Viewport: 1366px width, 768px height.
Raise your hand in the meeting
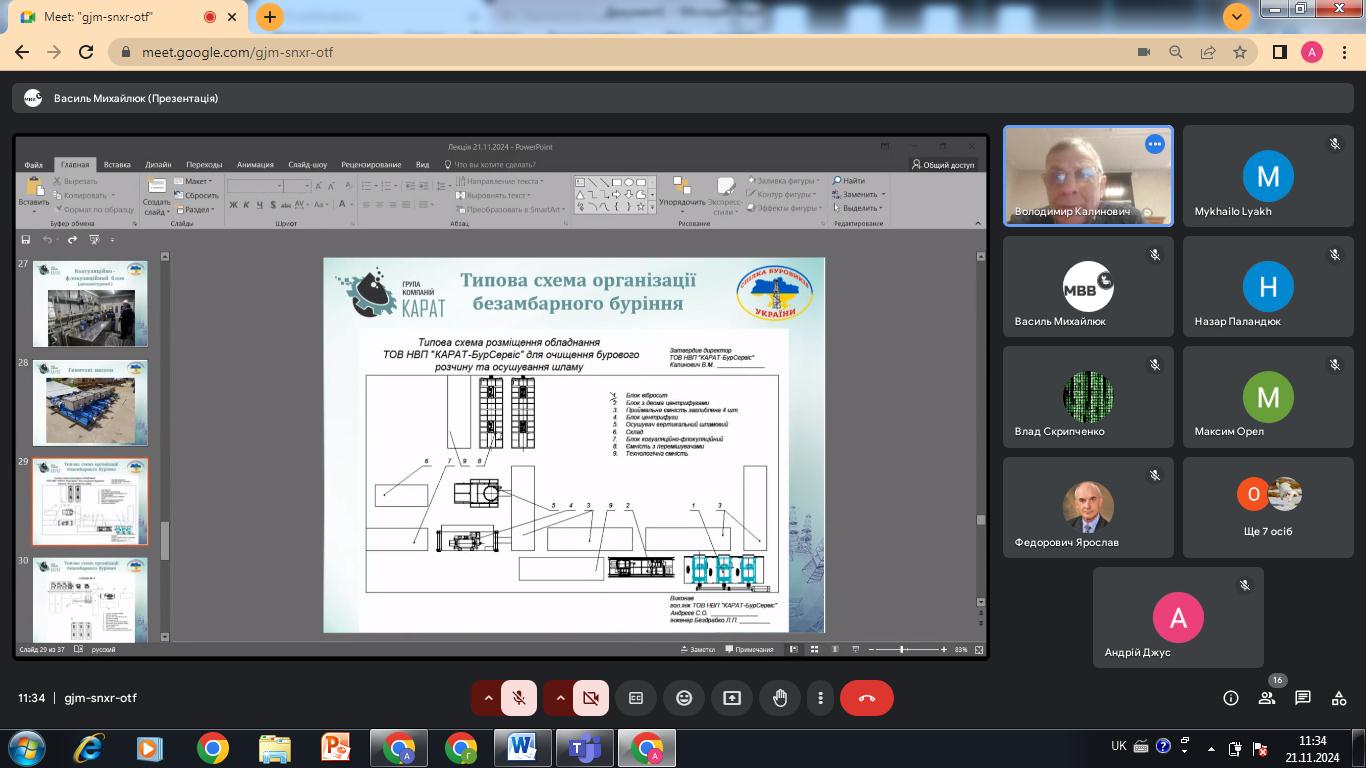pos(780,698)
